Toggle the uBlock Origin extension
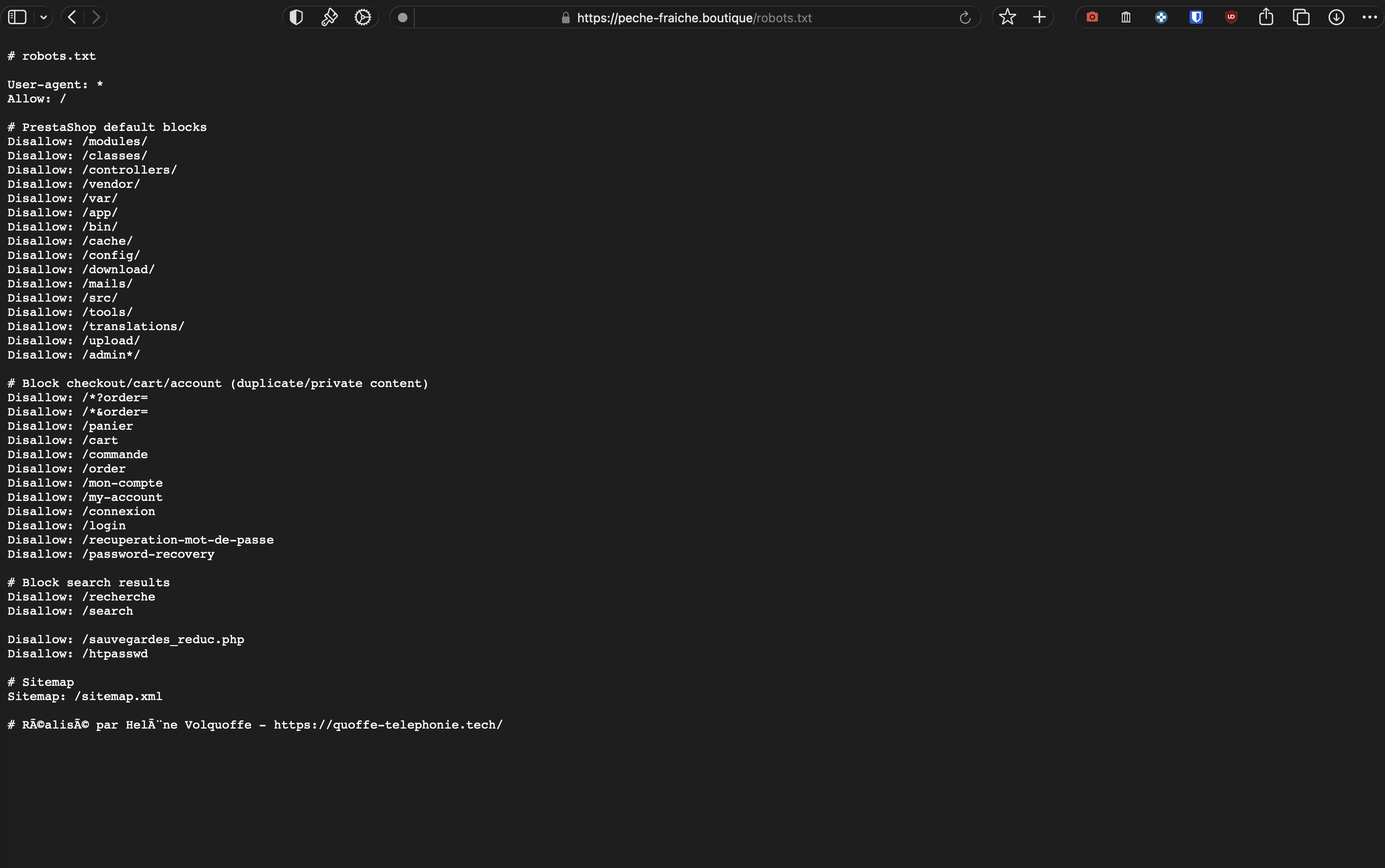1385x868 pixels. (x=1231, y=17)
